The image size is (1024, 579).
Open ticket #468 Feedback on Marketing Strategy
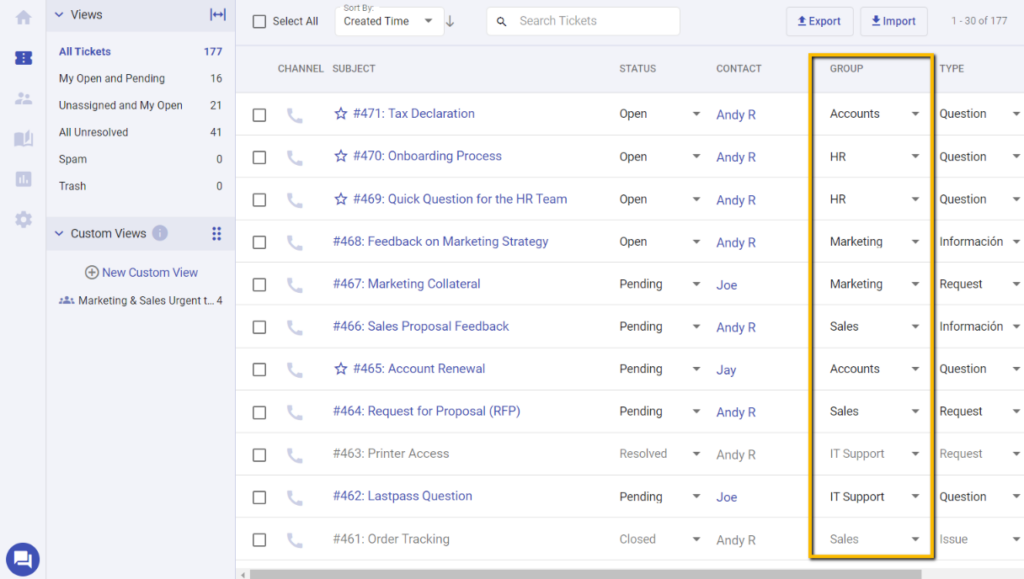pyautogui.click(x=441, y=242)
